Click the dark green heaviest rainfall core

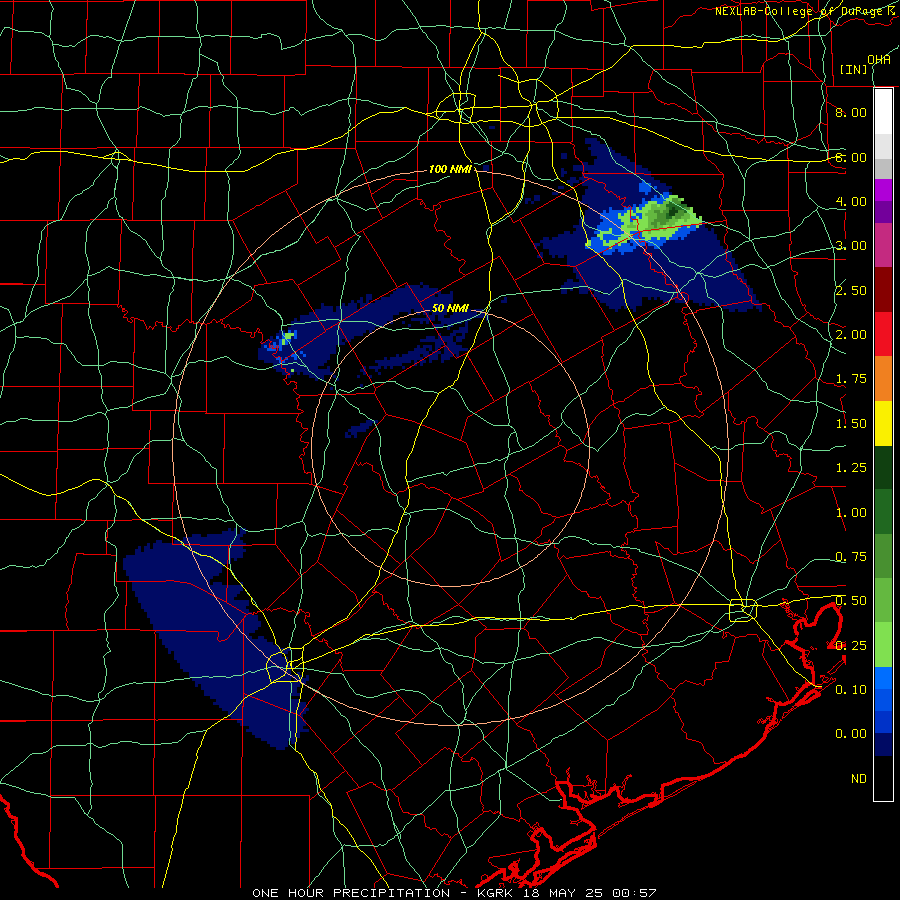(x=673, y=212)
